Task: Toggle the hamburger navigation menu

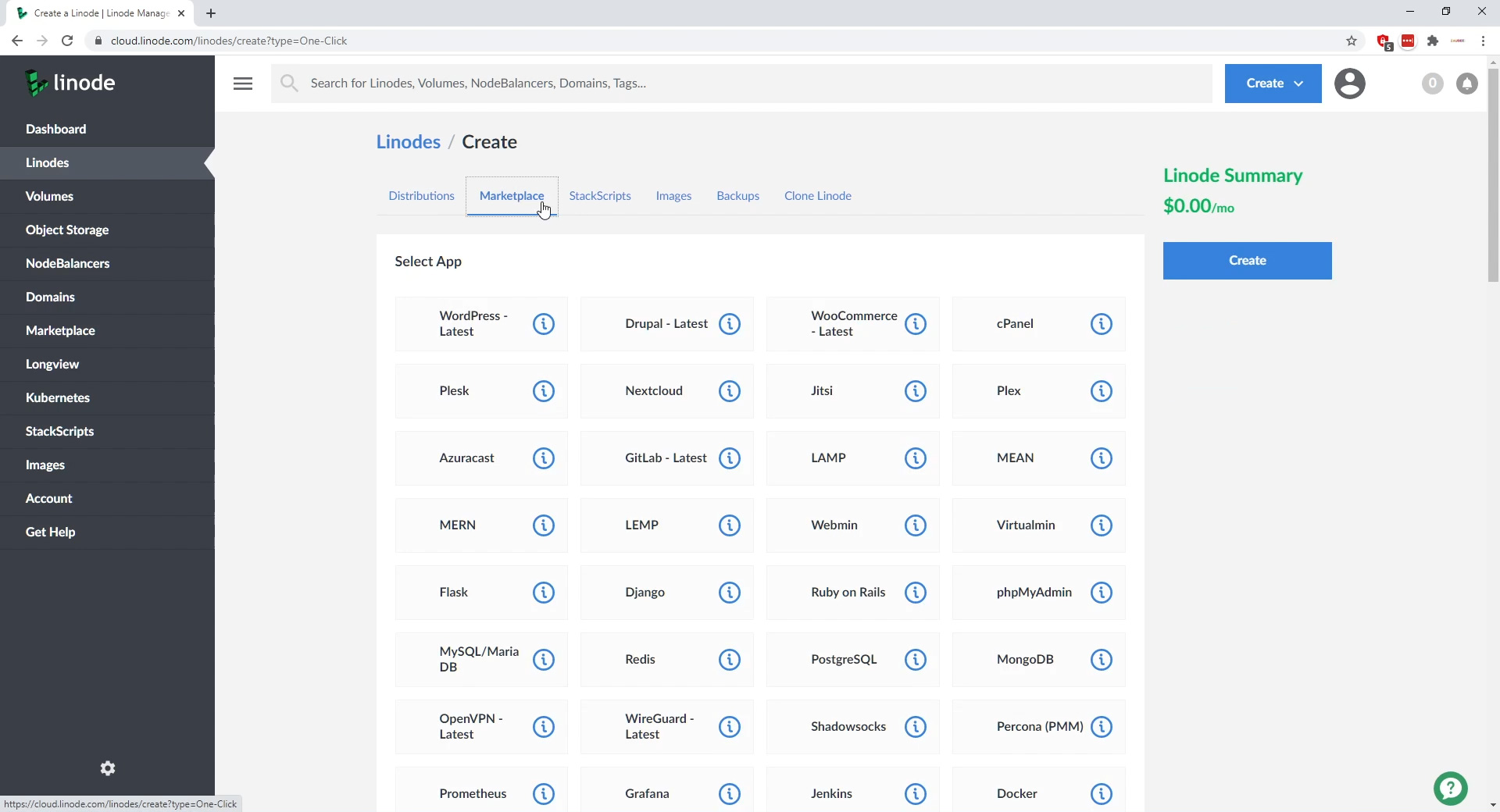Action: (243, 84)
